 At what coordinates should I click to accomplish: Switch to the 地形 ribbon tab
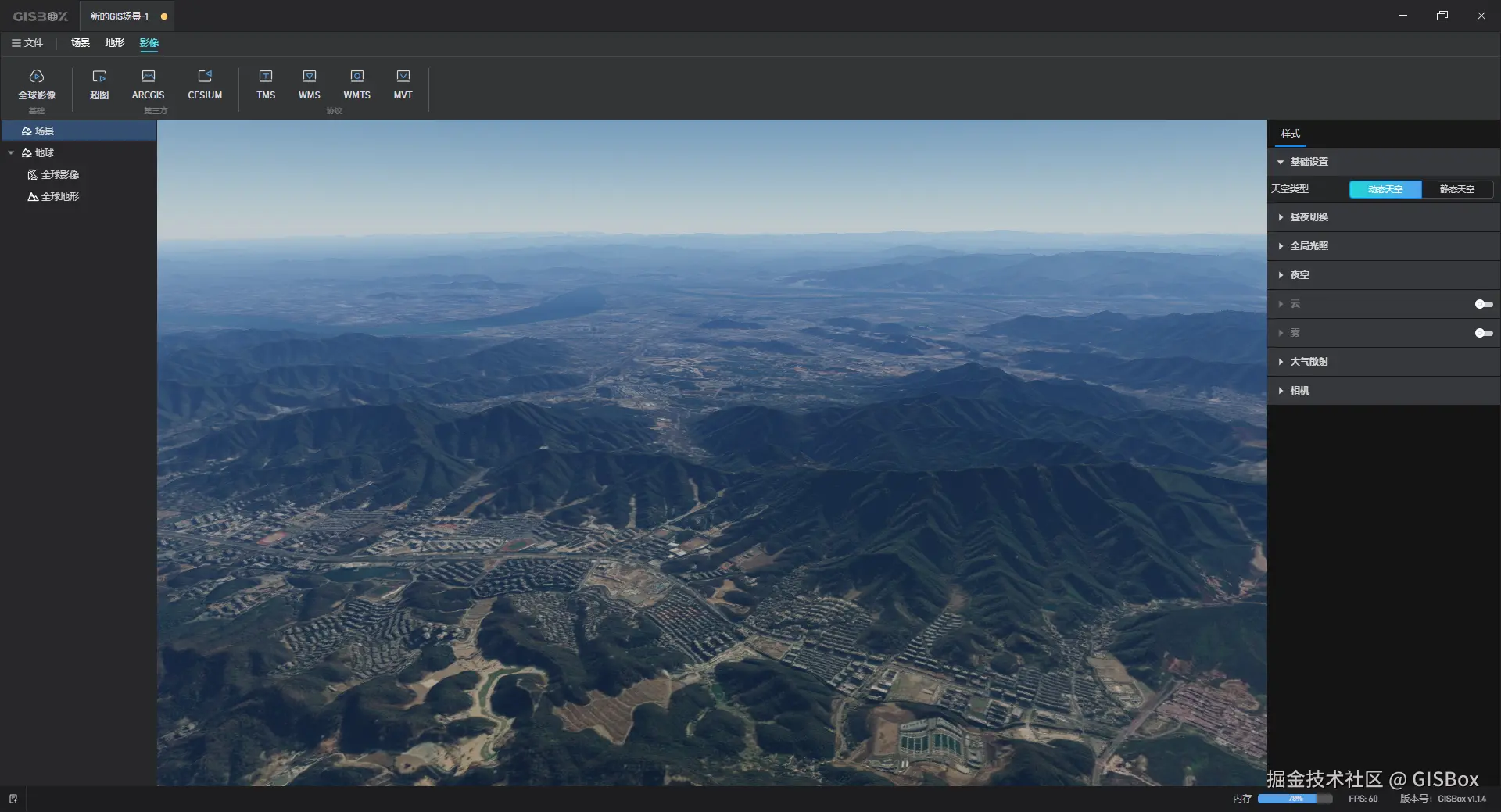tap(115, 43)
